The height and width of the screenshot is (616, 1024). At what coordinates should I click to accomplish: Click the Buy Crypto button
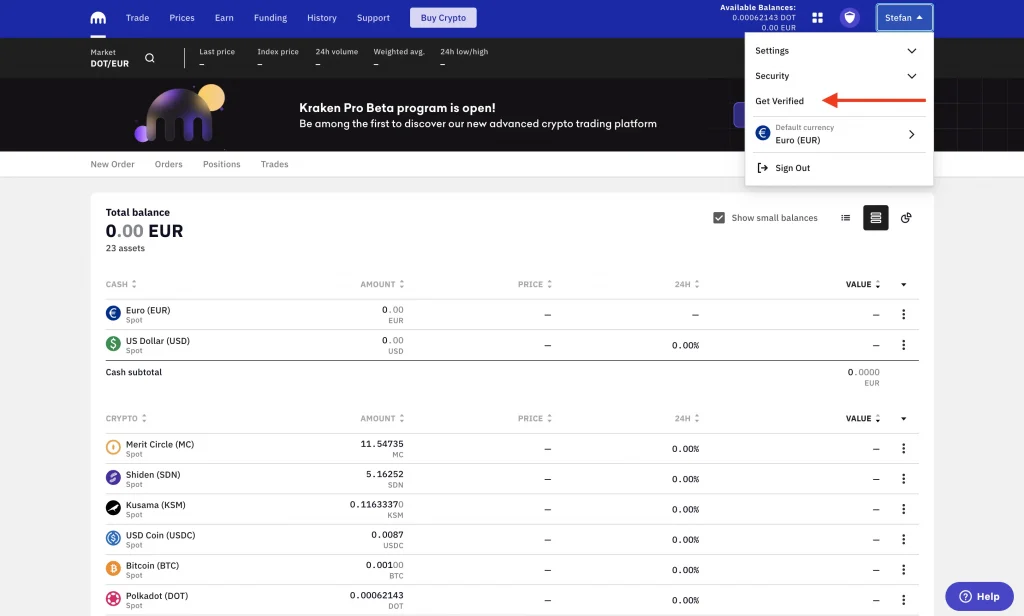point(443,18)
